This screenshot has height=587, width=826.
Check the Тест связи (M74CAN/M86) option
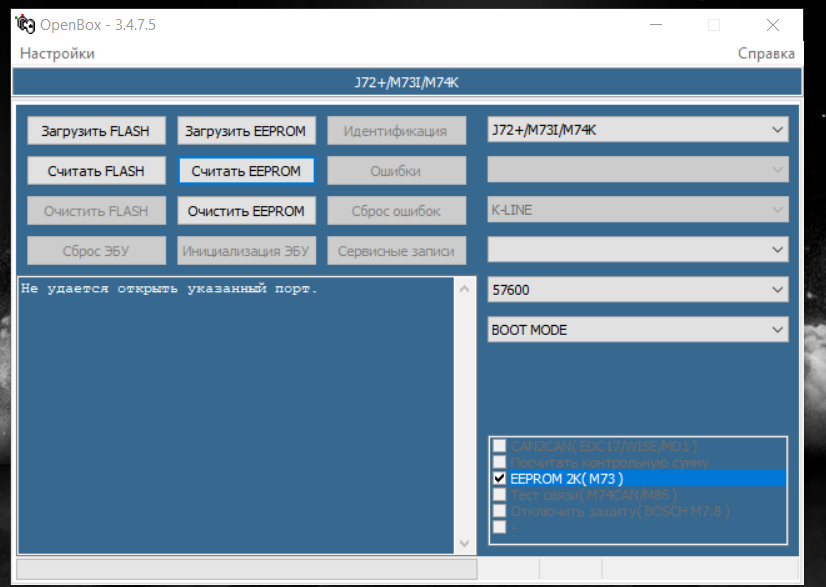tap(500, 495)
